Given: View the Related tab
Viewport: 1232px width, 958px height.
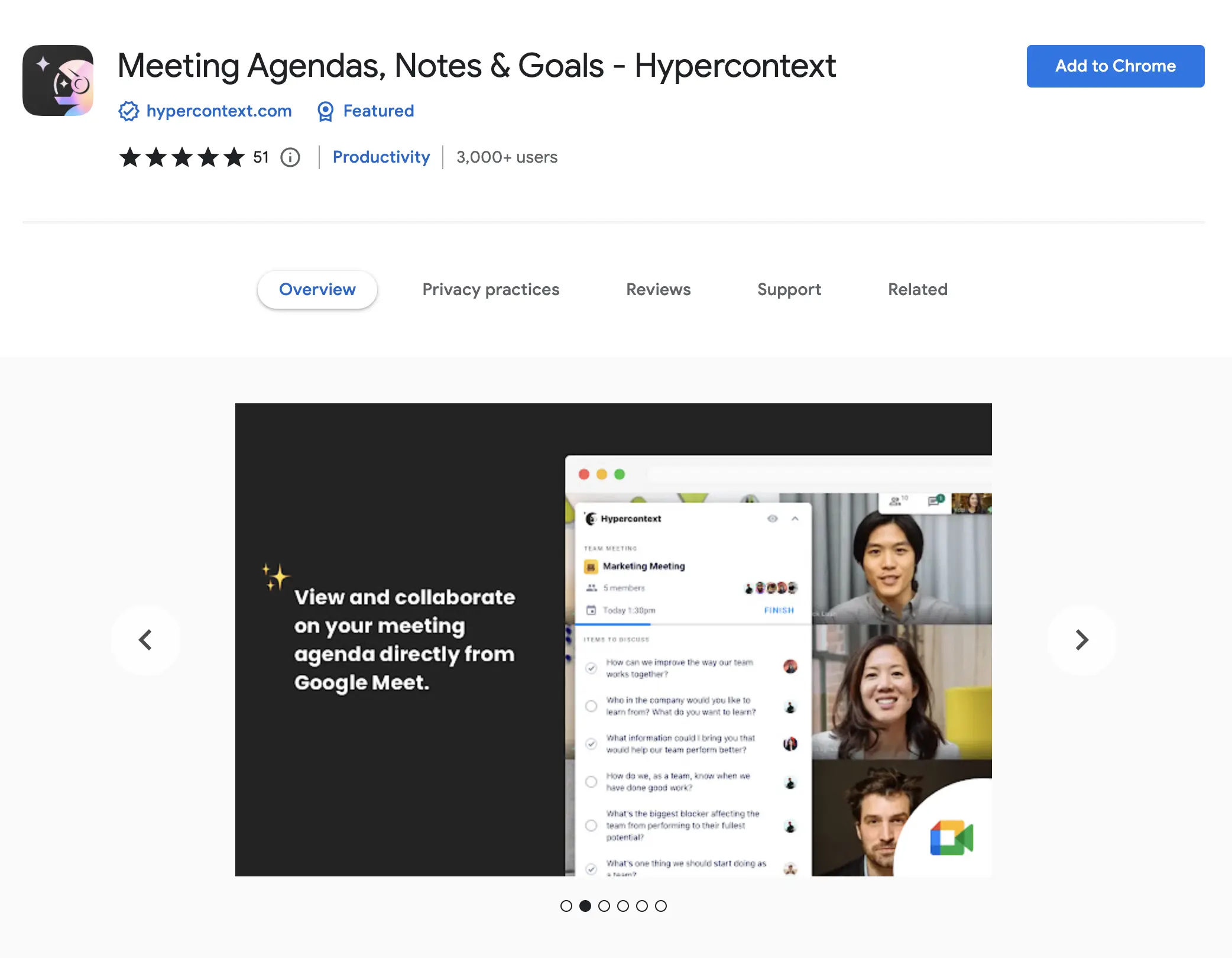Looking at the screenshot, I should click(x=918, y=290).
